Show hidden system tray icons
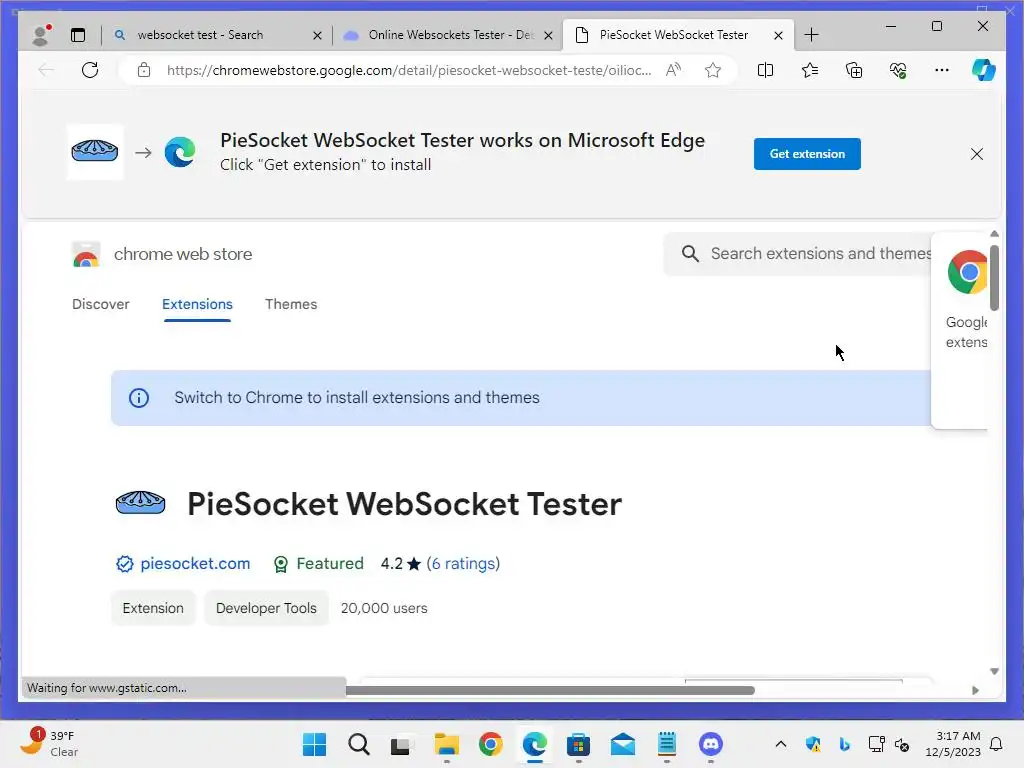1024x768 pixels. (780, 744)
